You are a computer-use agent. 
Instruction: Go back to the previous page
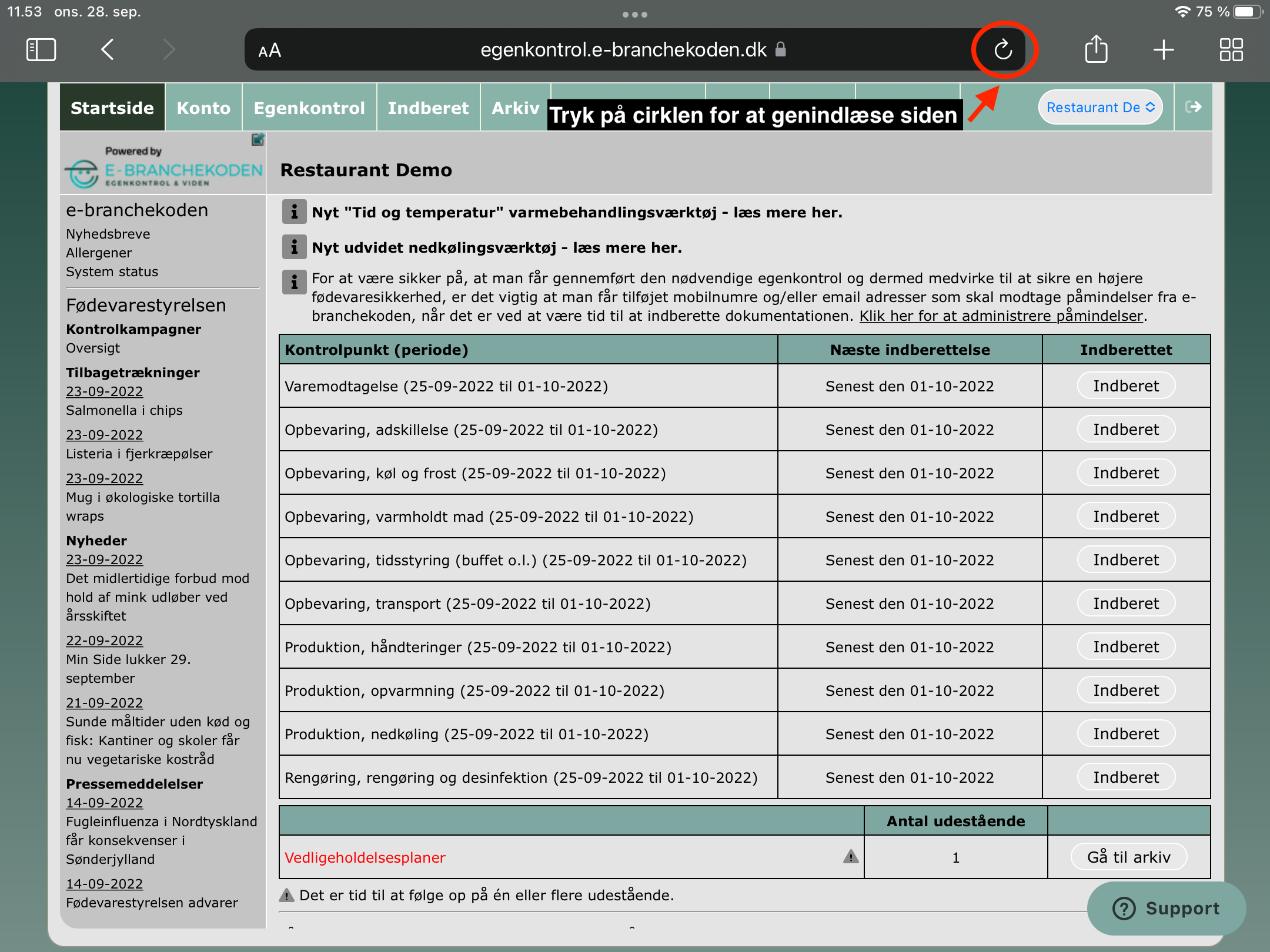107,50
